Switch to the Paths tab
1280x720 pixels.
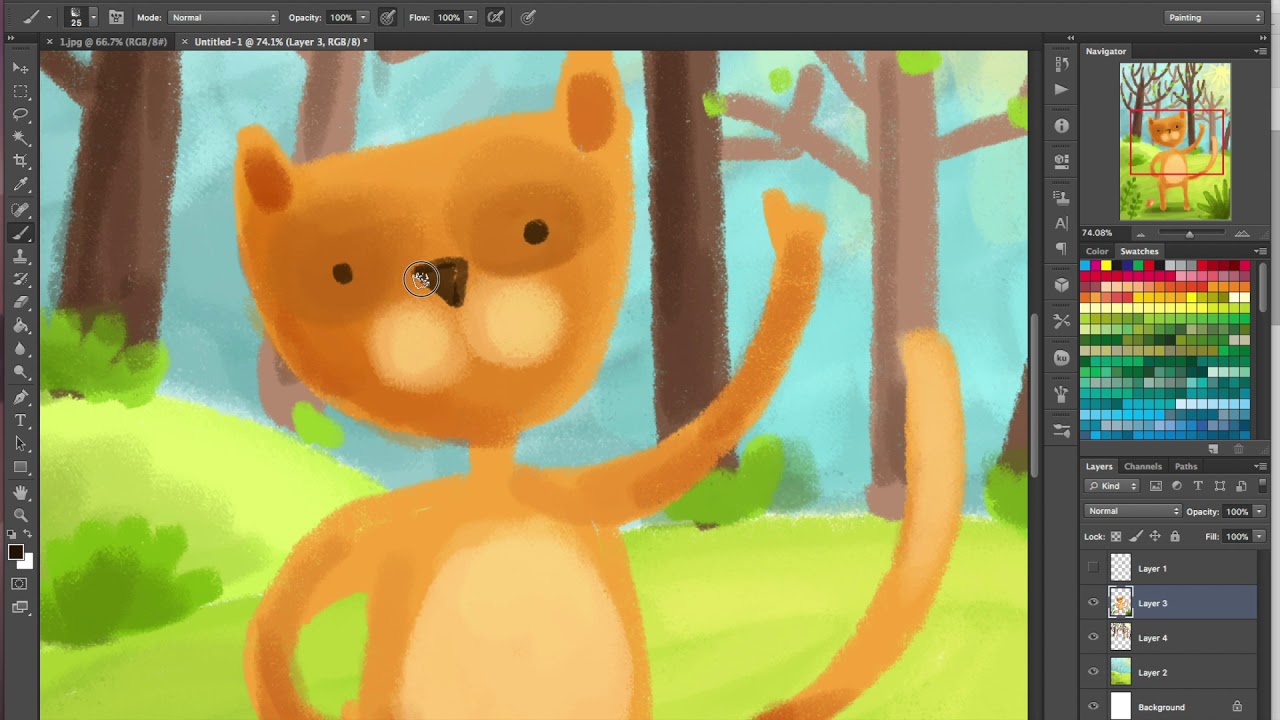[1186, 466]
